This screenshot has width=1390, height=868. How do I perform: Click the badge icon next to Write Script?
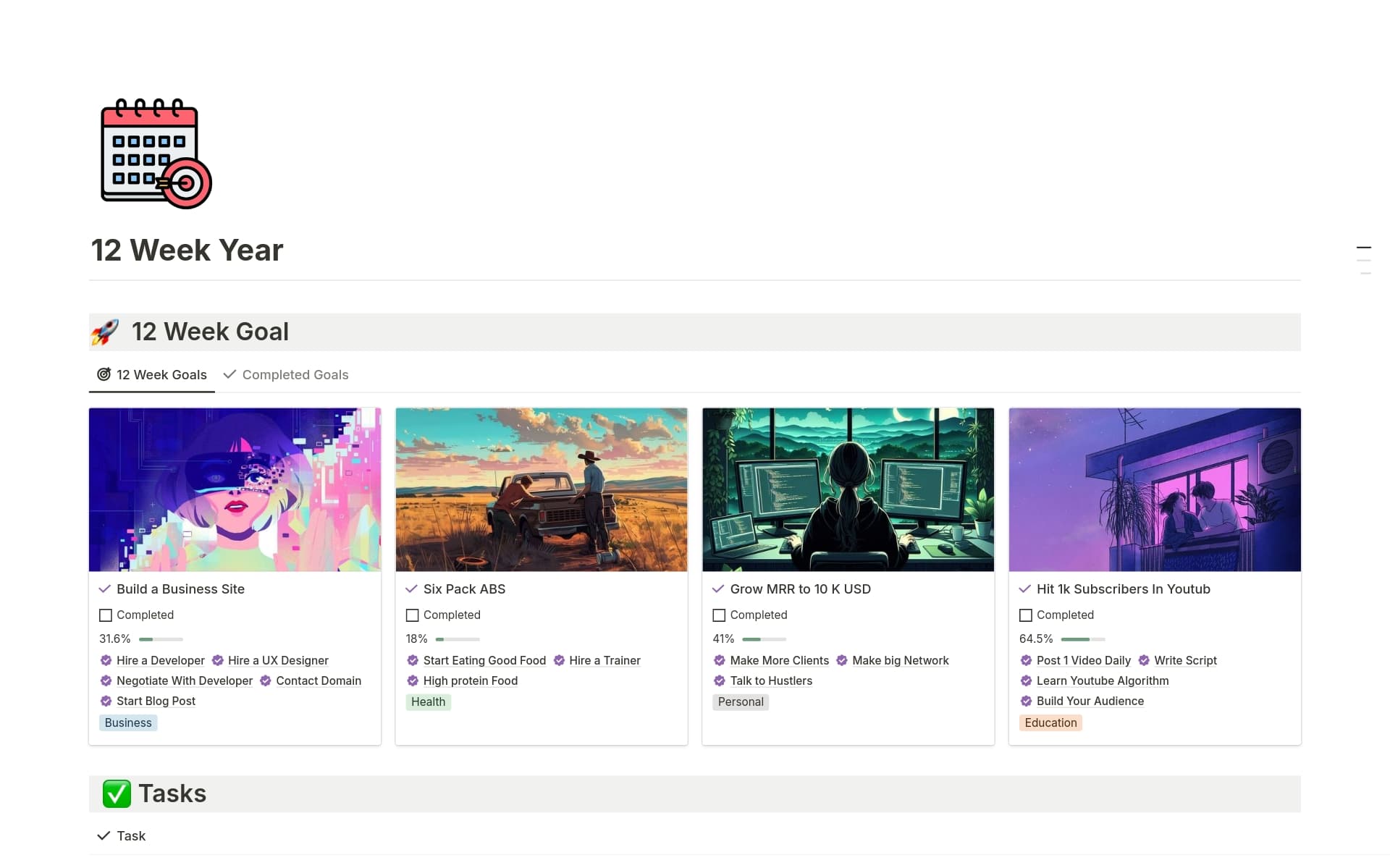(1144, 660)
